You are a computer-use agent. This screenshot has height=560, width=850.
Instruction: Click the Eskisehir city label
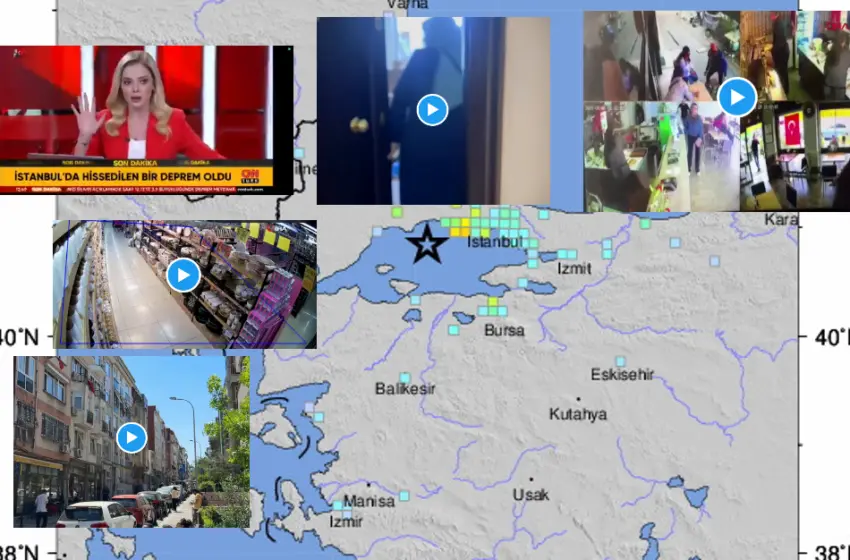coord(621,375)
